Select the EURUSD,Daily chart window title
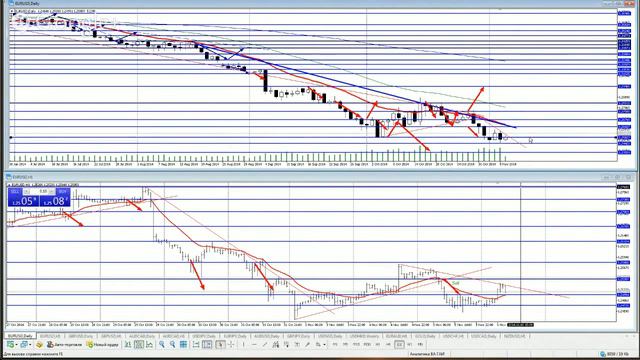The height and width of the screenshot is (360, 640). point(27,4)
